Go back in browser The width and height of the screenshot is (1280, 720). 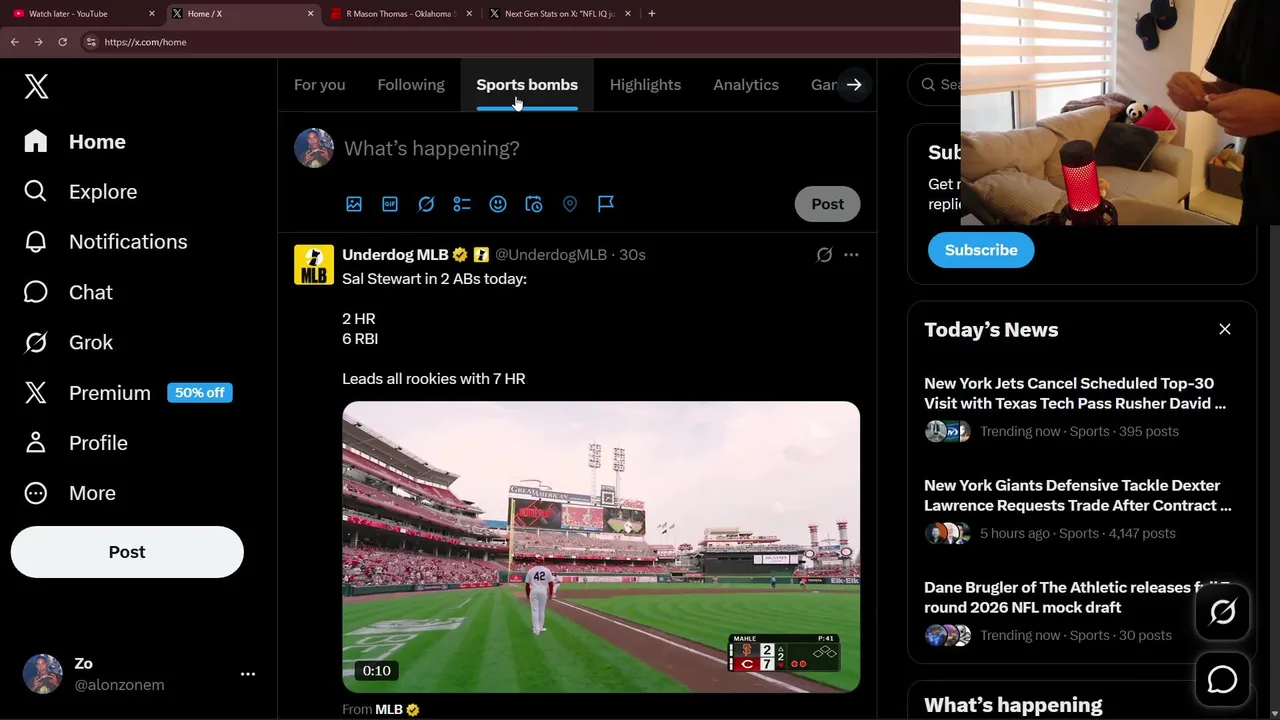coord(14,42)
